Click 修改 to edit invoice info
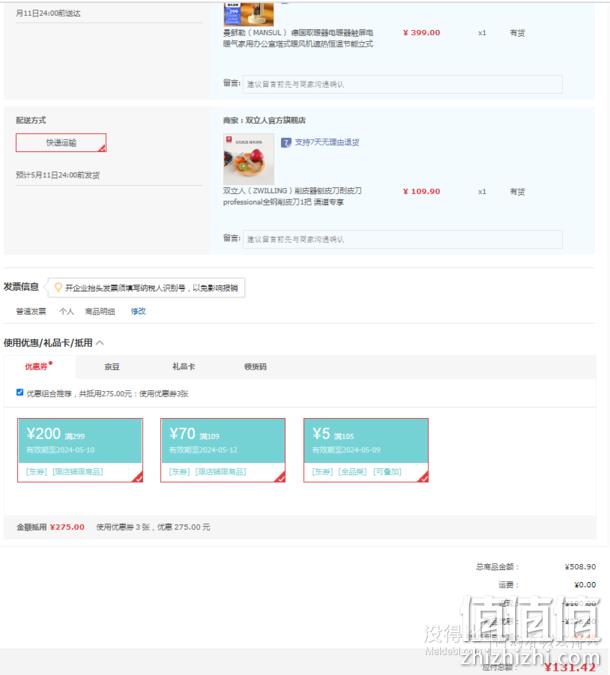This screenshot has width=610, height=675. (x=138, y=311)
